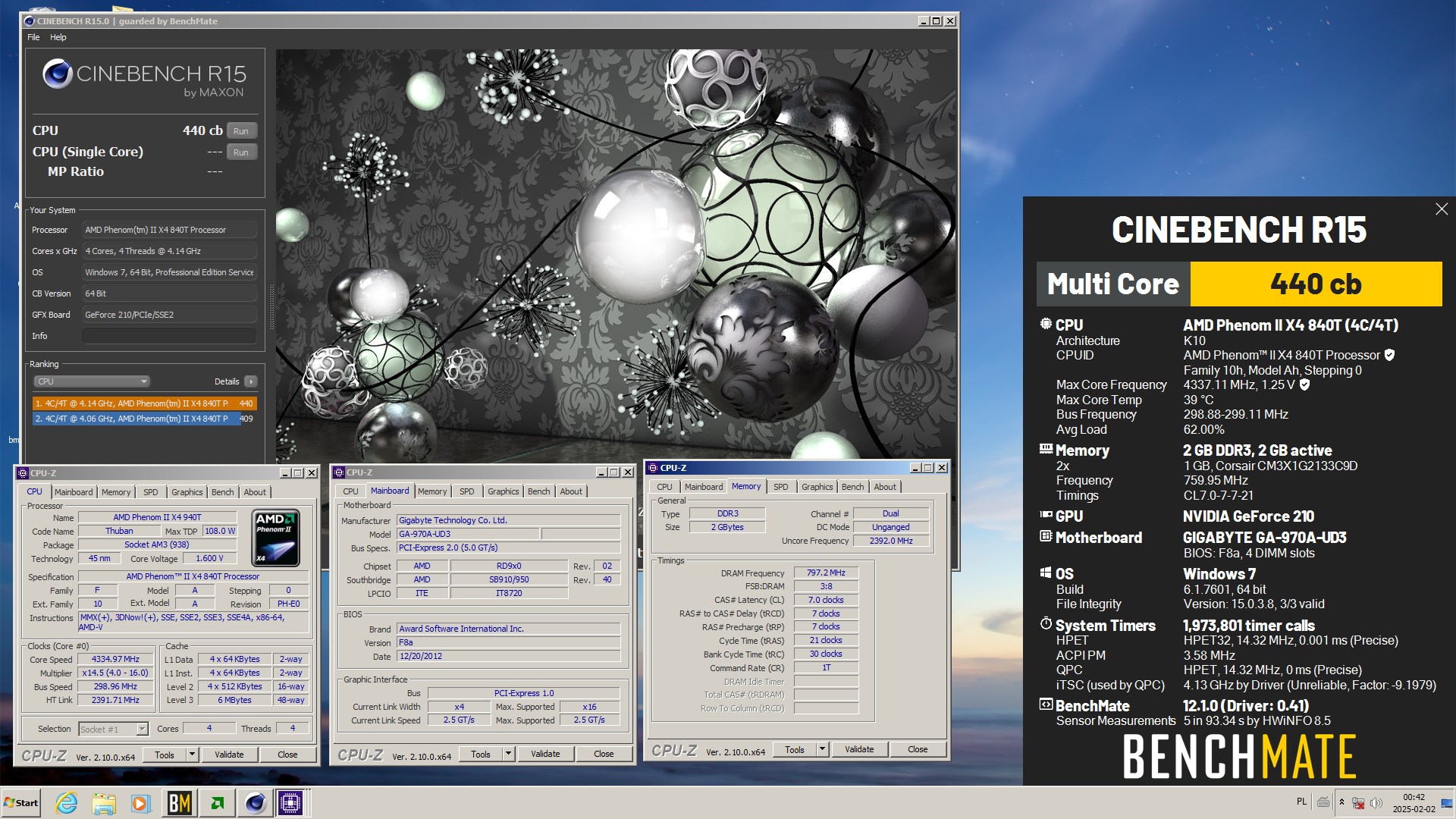This screenshot has width=1456, height=819.
Task: Expand Tools dropdown arrow in middle CPU-Z
Action: tap(509, 754)
